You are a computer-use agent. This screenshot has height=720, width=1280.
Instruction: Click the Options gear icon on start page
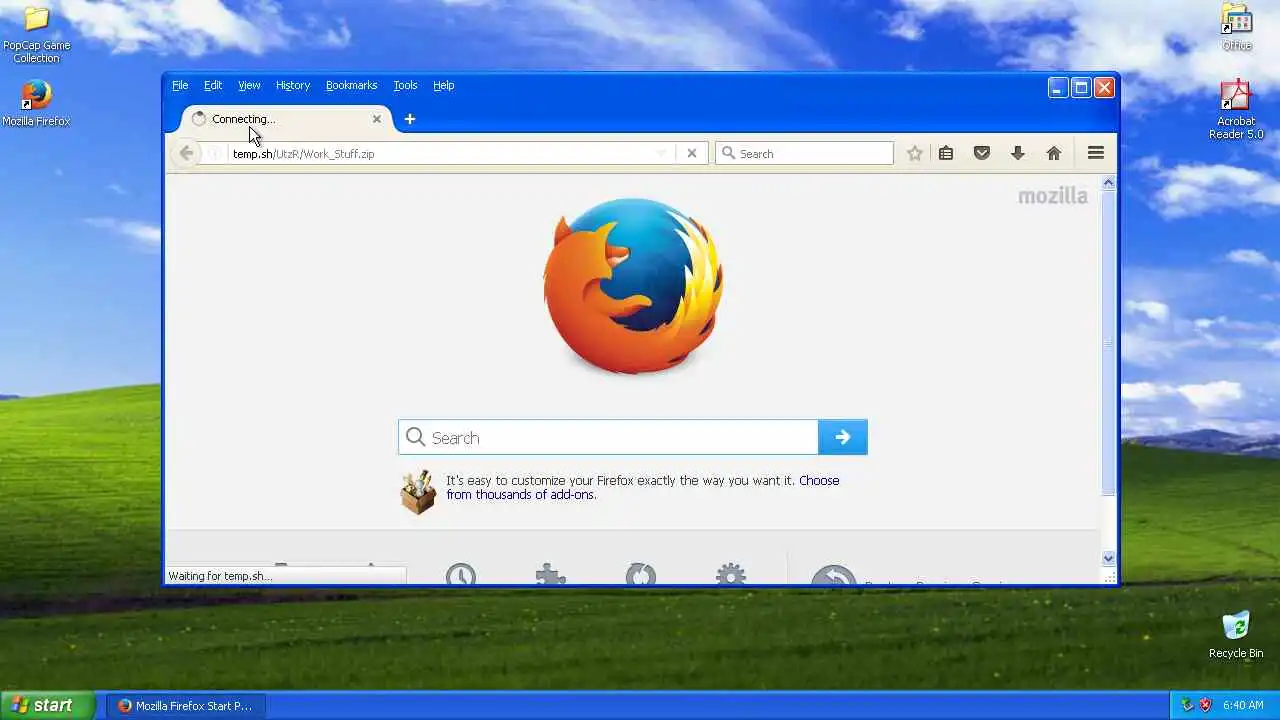(x=731, y=575)
